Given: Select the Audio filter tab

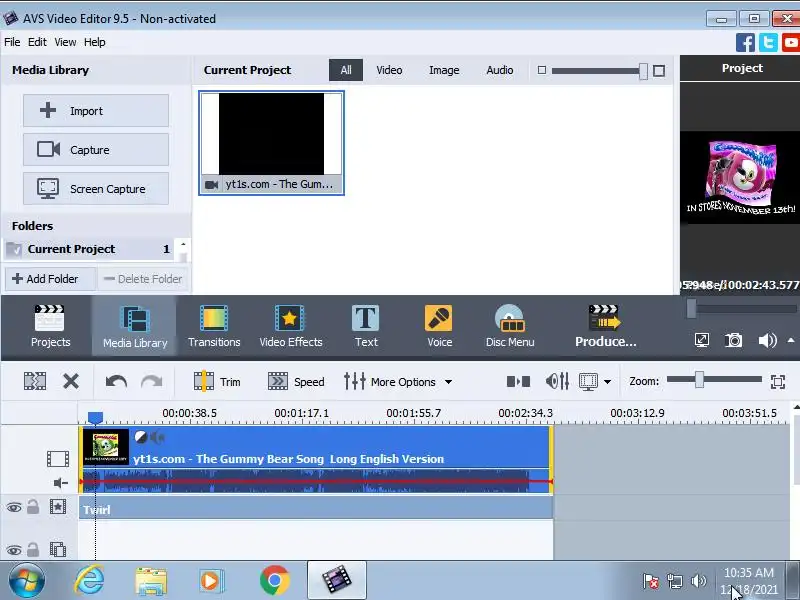Looking at the screenshot, I should pyautogui.click(x=499, y=70).
